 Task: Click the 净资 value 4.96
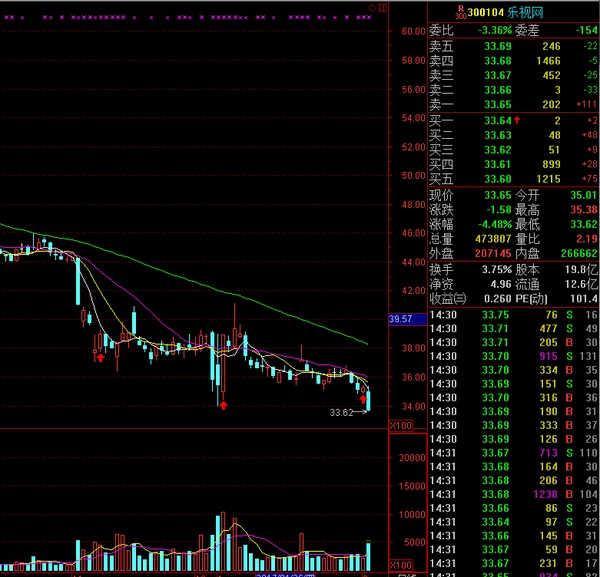[x=501, y=284]
